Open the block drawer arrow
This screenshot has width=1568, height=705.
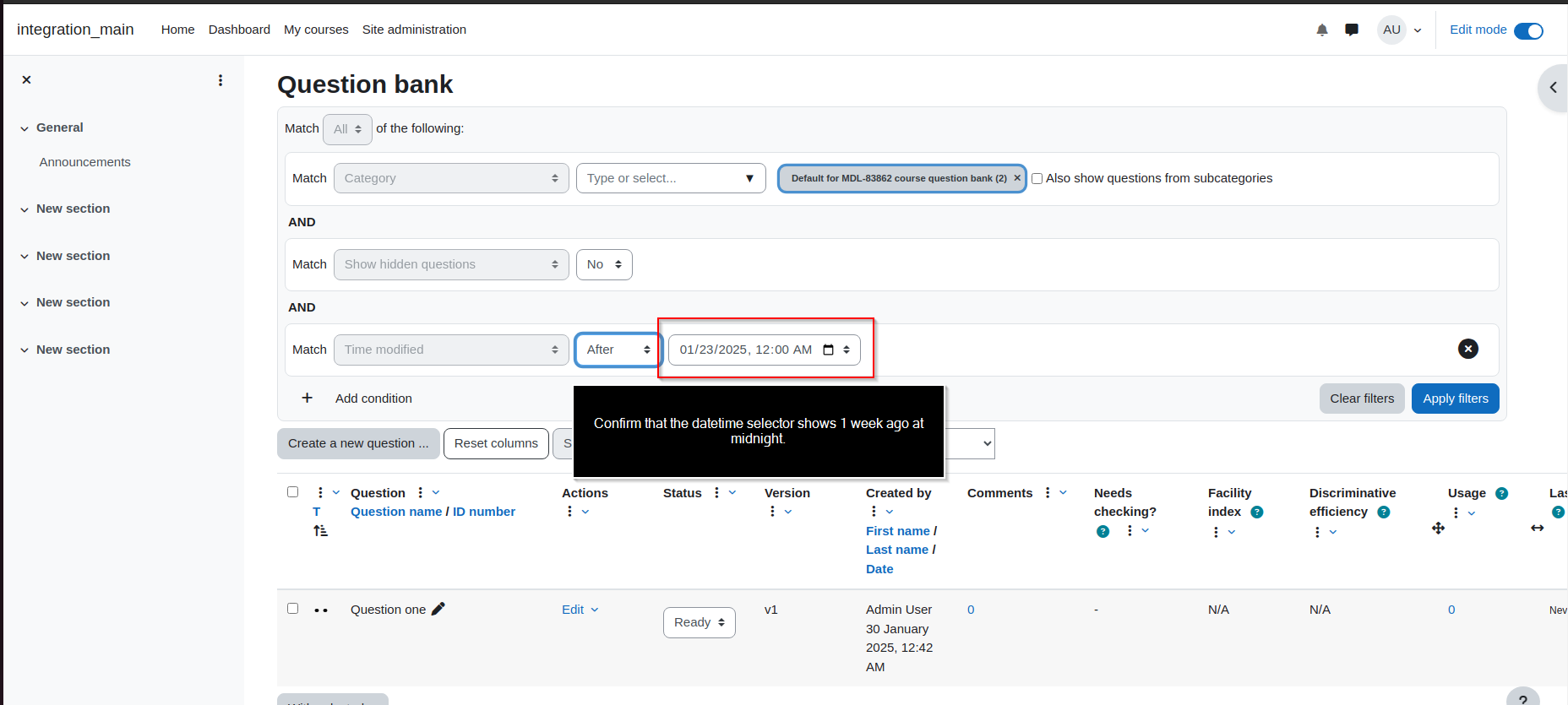(1553, 87)
